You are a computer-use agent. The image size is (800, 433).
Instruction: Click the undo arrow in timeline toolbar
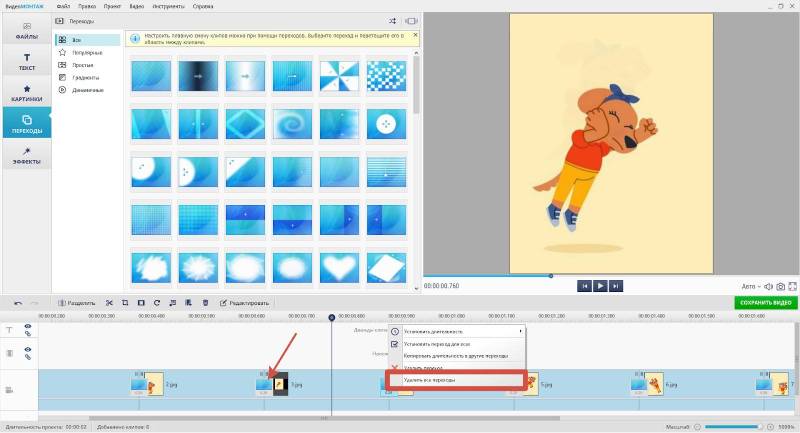(18, 303)
